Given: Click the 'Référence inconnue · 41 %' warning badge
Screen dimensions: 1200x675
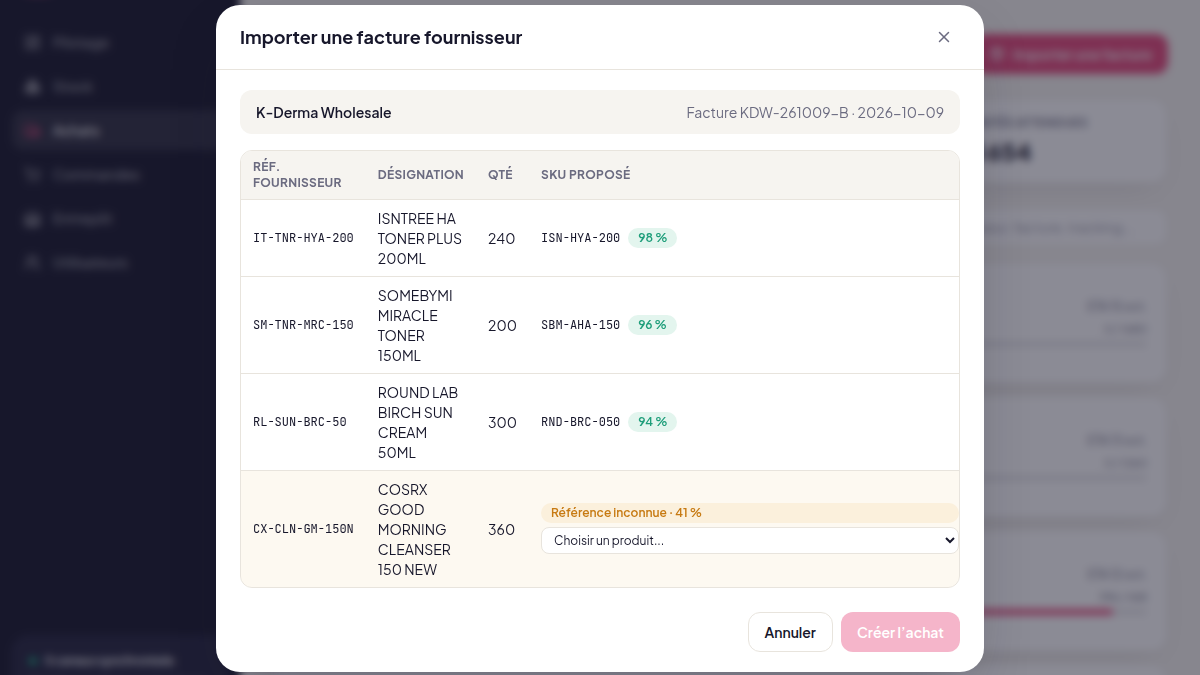Looking at the screenshot, I should point(750,512).
